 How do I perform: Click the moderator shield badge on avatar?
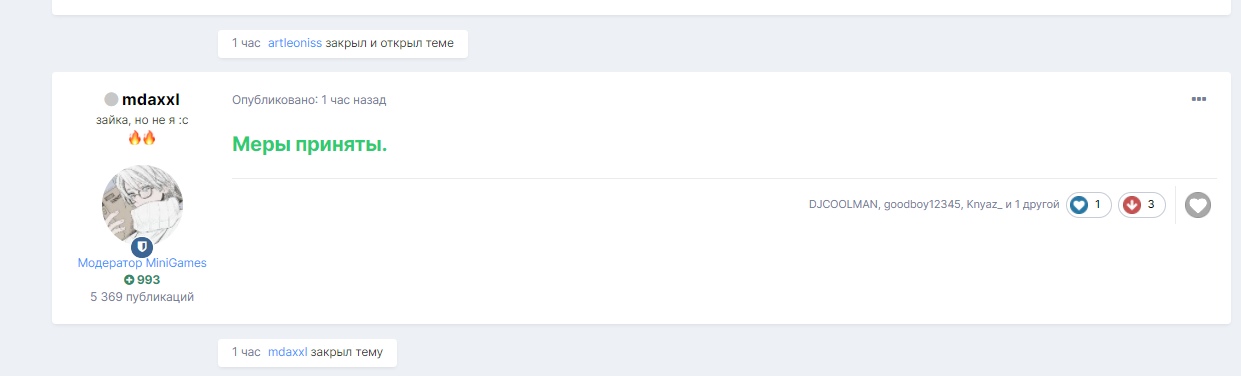pos(142,247)
